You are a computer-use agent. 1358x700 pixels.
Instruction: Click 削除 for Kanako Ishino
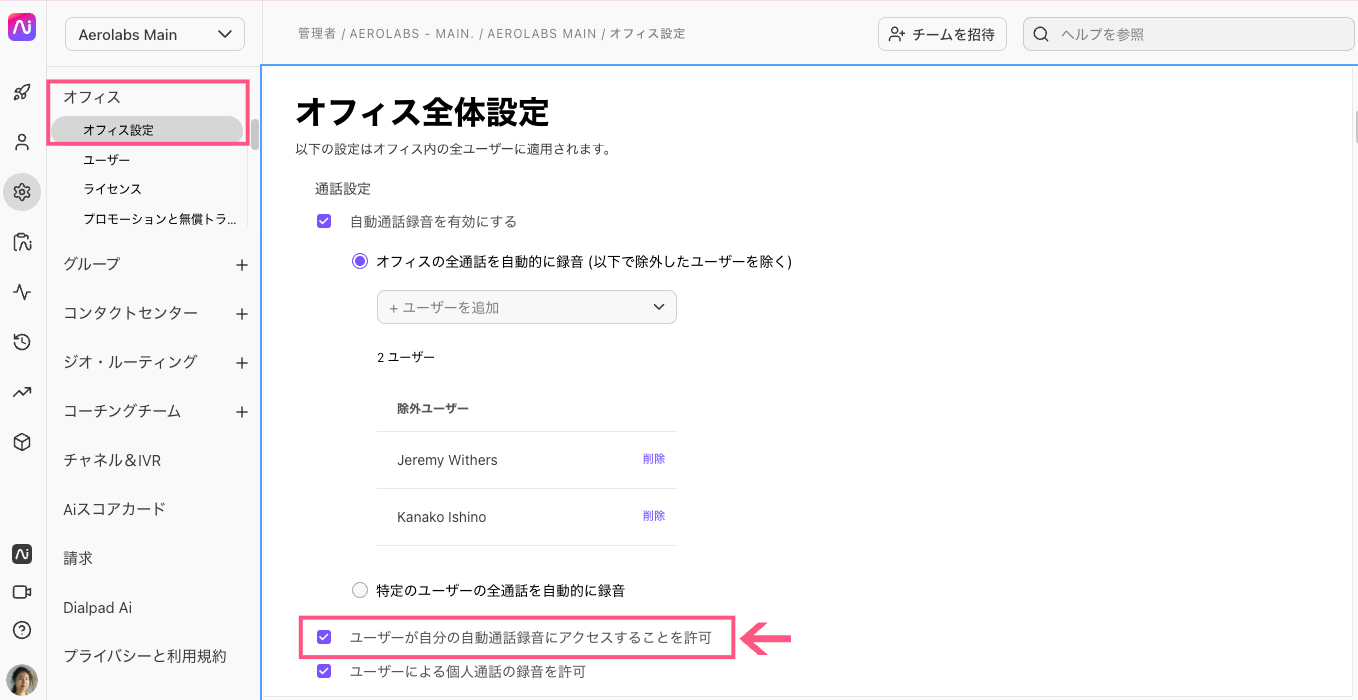click(654, 516)
